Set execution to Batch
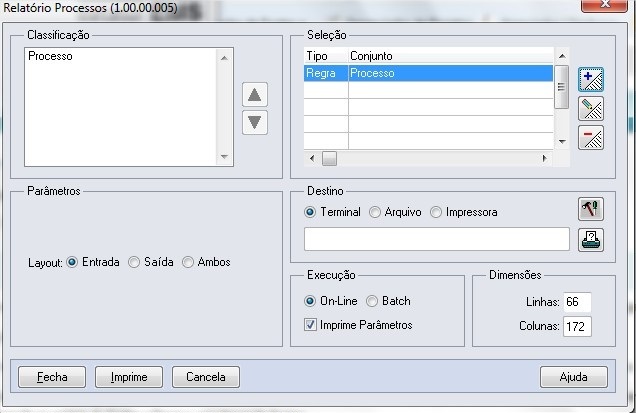Screen dimensions: 636x413 tap(372, 301)
